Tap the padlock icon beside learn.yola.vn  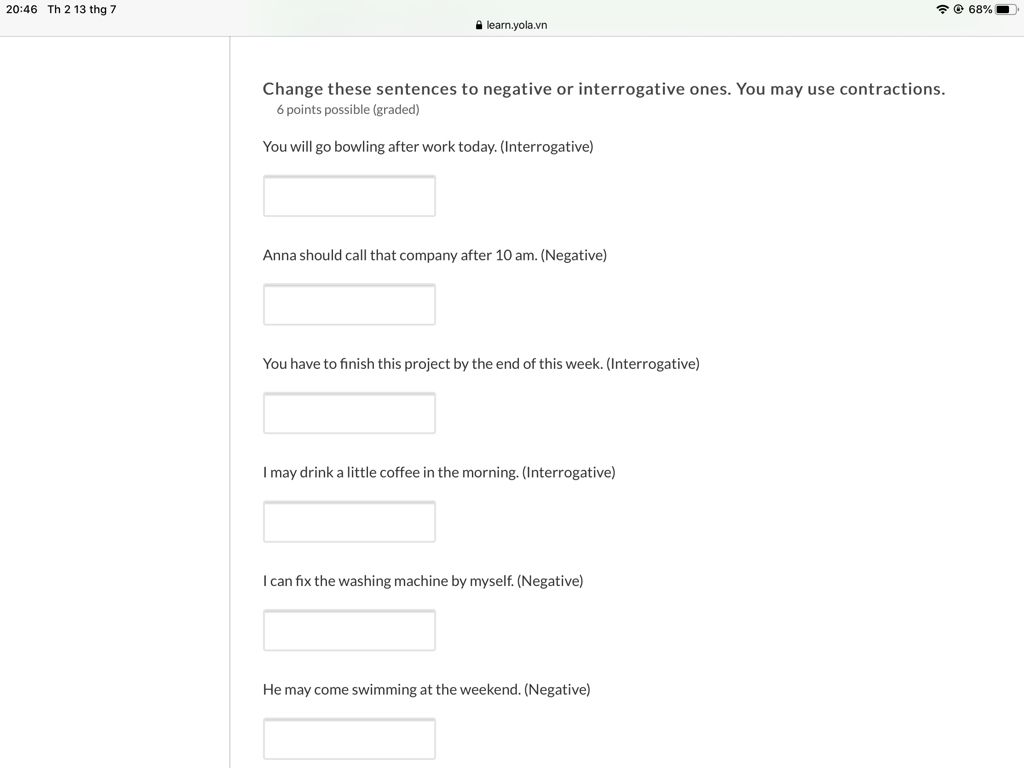click(479, 25)
